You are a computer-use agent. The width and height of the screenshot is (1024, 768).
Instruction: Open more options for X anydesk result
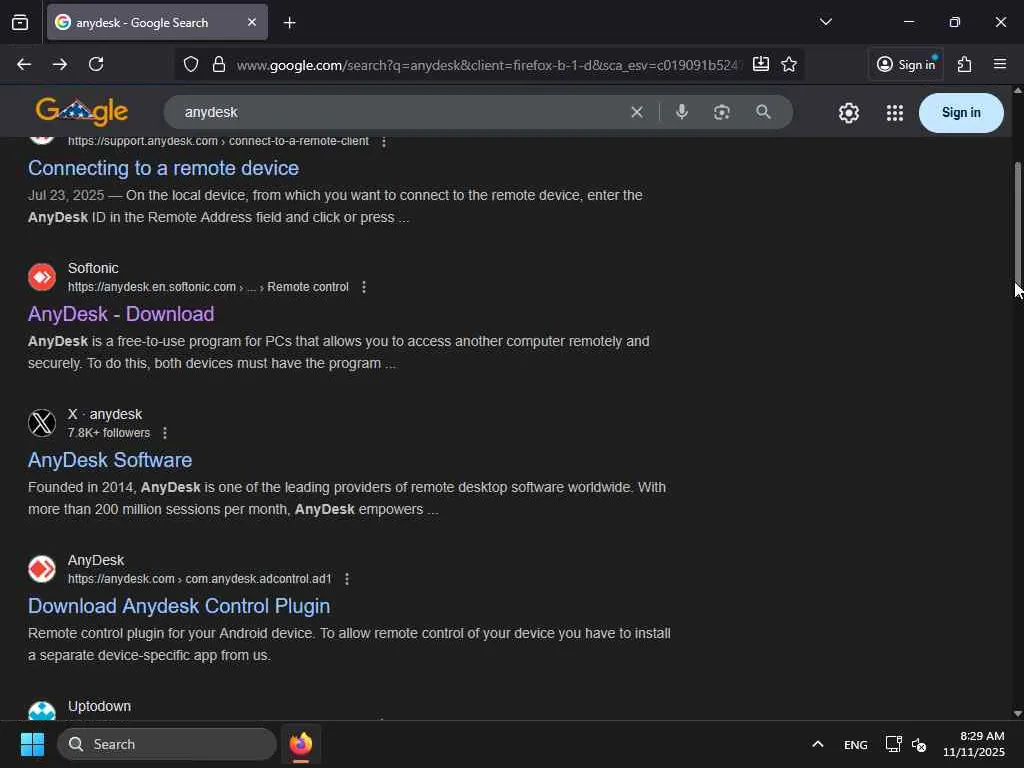coord(165,433)
